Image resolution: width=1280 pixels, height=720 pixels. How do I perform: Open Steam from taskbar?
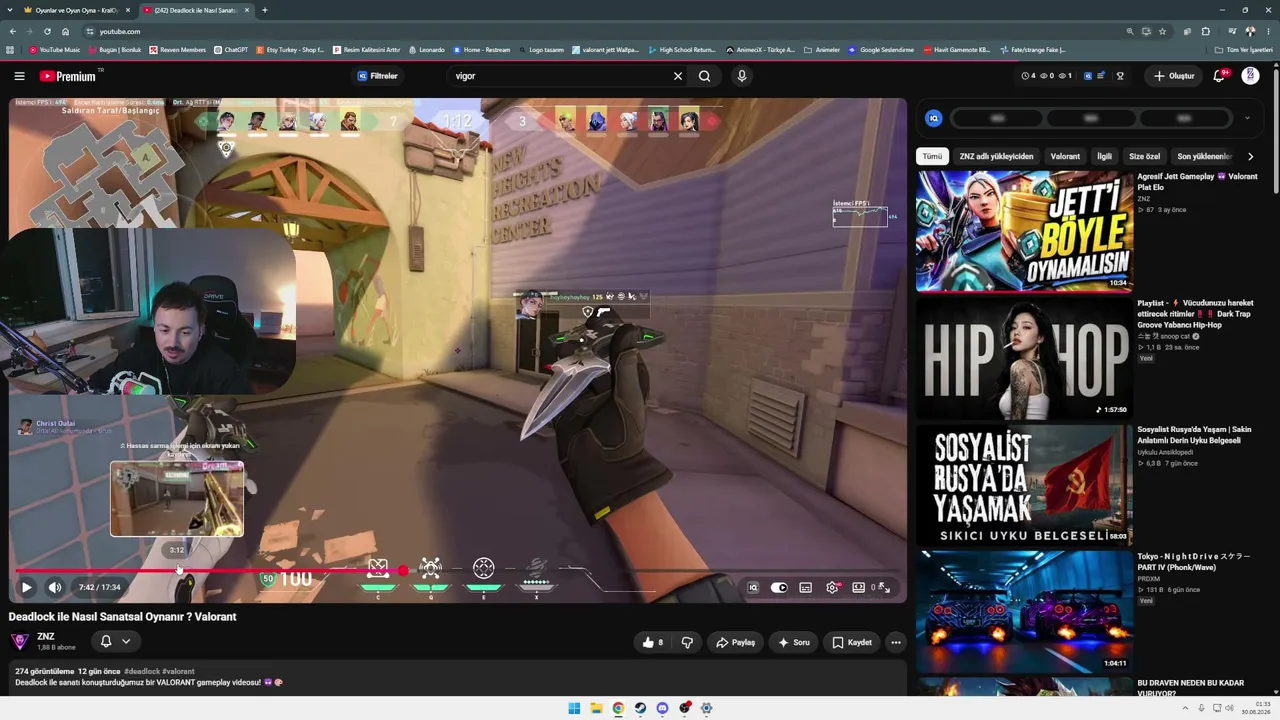640,708
